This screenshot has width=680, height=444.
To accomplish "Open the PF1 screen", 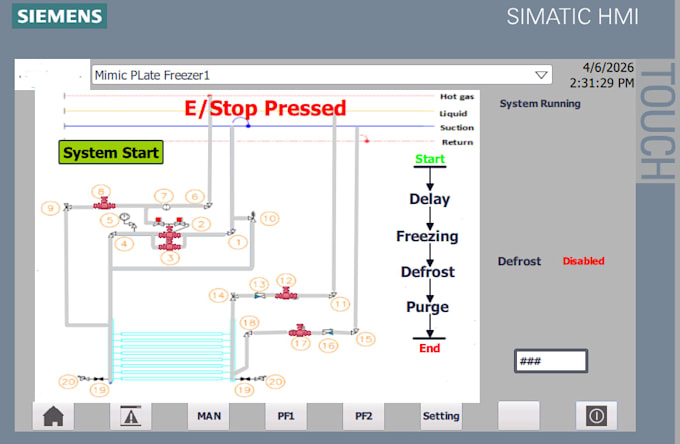I will pyautogui.click(x=286, y=416).
